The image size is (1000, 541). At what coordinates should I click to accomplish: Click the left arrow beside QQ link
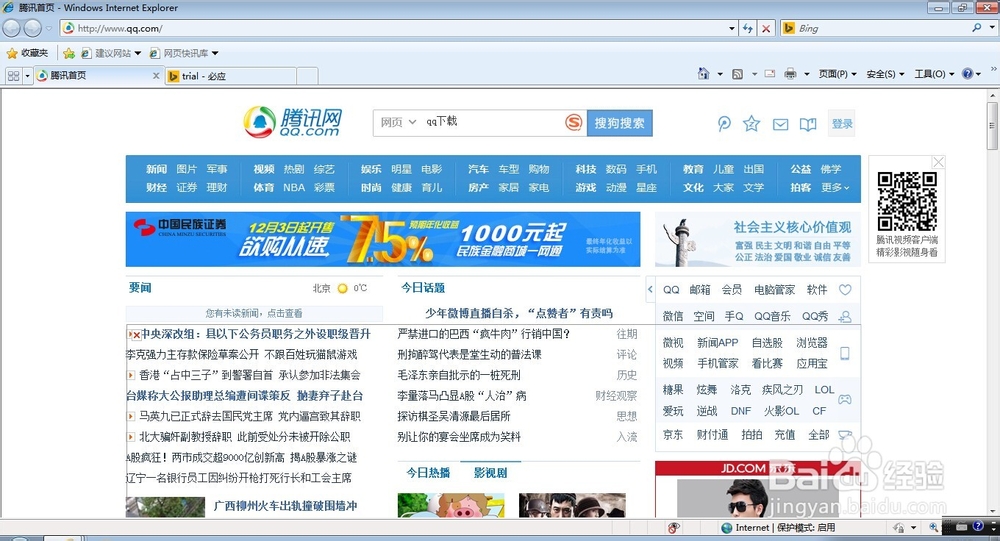click(650, 290)
